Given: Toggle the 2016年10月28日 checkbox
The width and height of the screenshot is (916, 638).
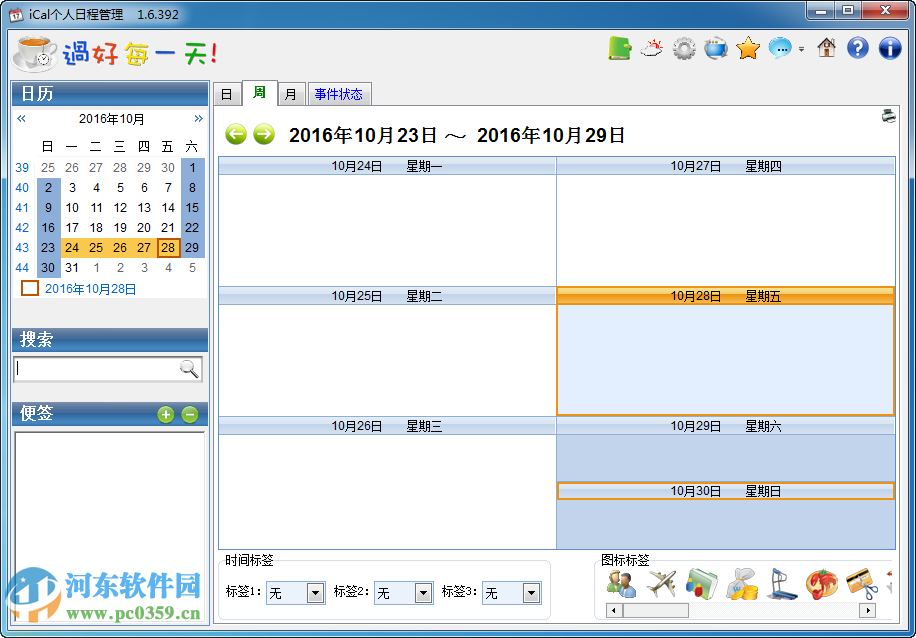Looking at the screenshot, I should point(28,288).
